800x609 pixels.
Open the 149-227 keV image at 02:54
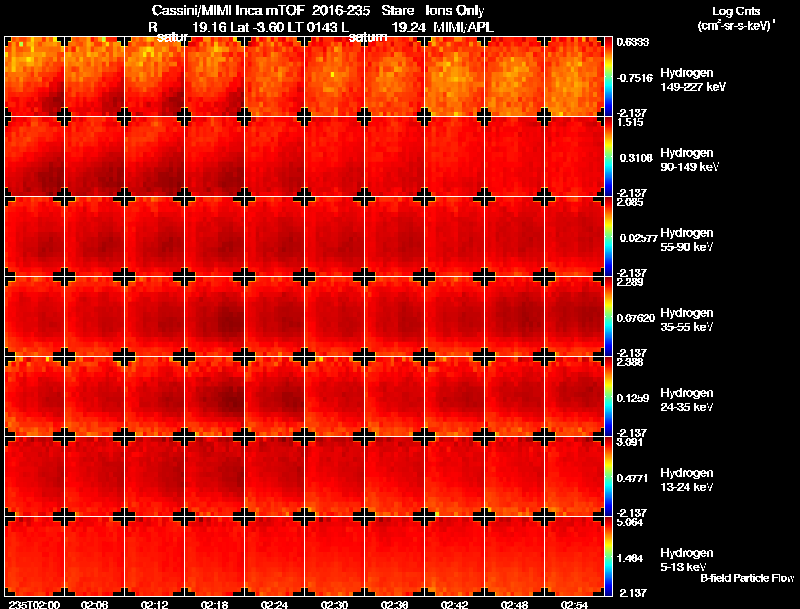click(574, 77)
